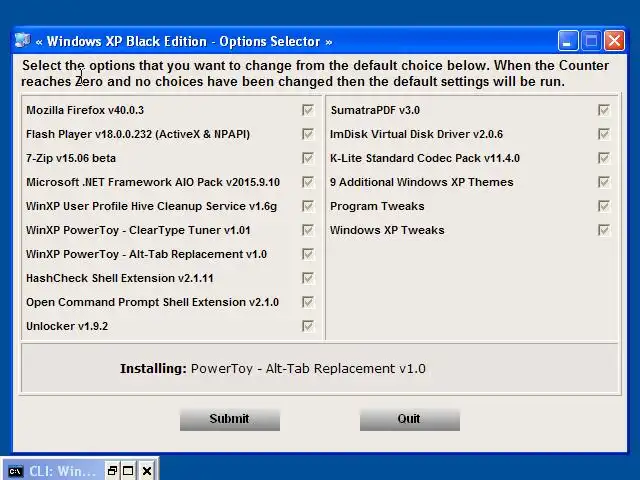Toggle Microsoft .NET Framework AIO Pack checkbox
Viewport: 640px width, 480px height.
click(308, 182)
